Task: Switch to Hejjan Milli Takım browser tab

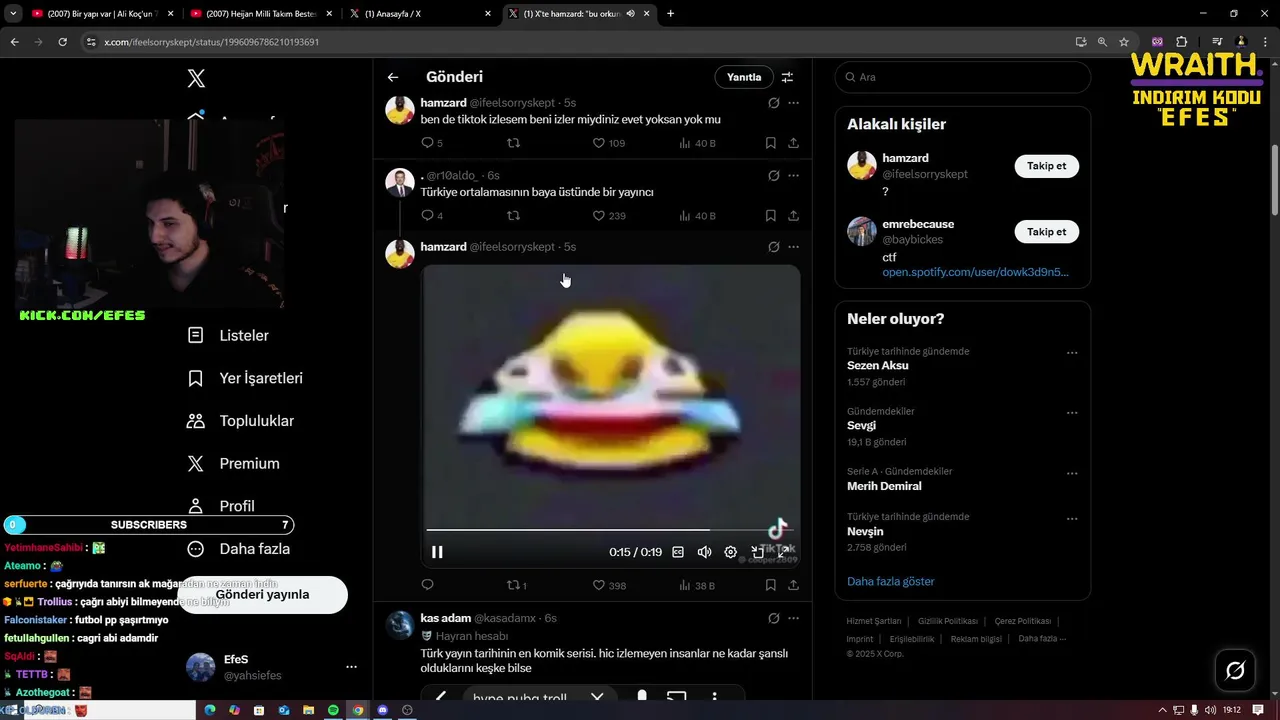Action: [260, 13]
